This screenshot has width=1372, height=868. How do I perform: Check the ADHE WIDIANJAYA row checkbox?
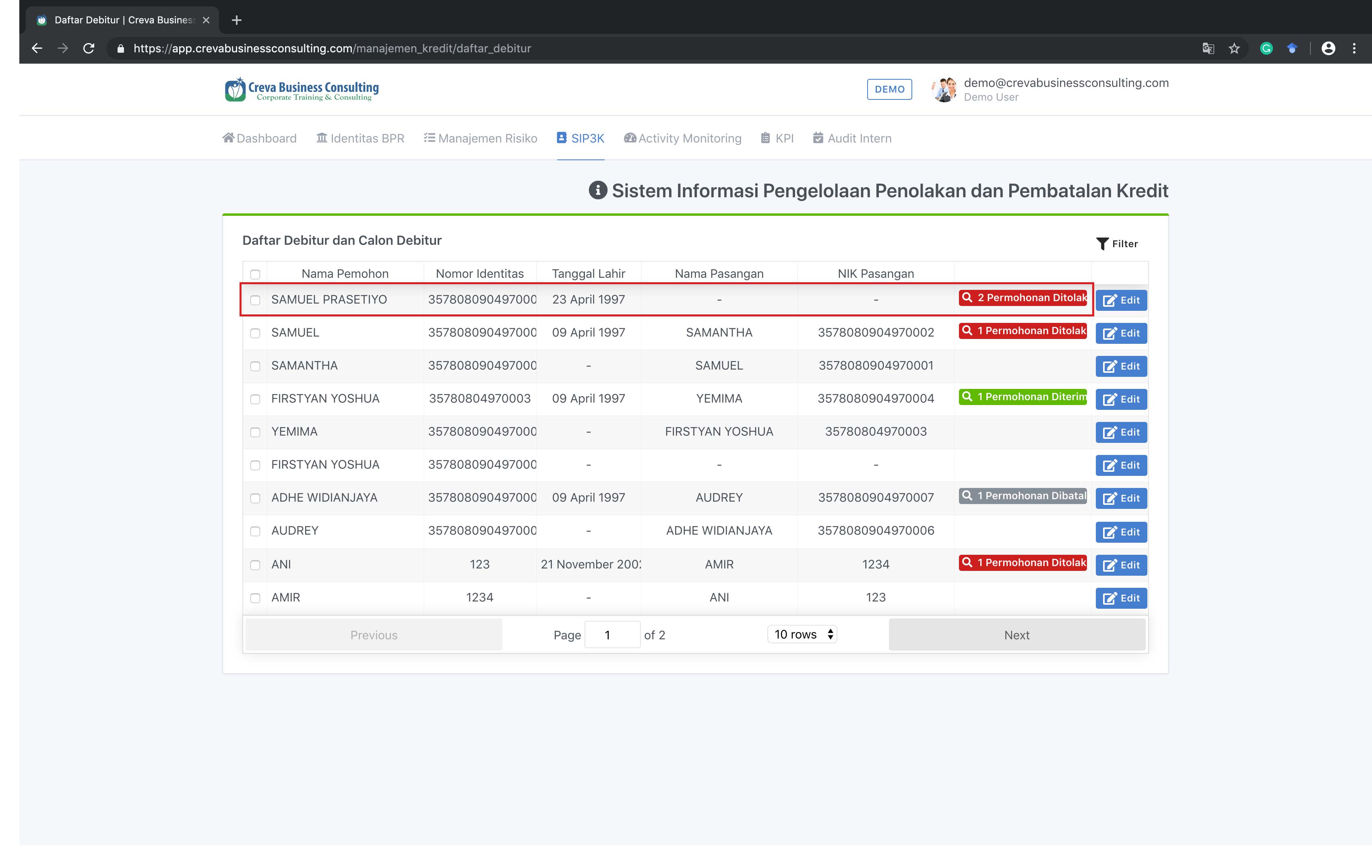[x=255, y=499]
